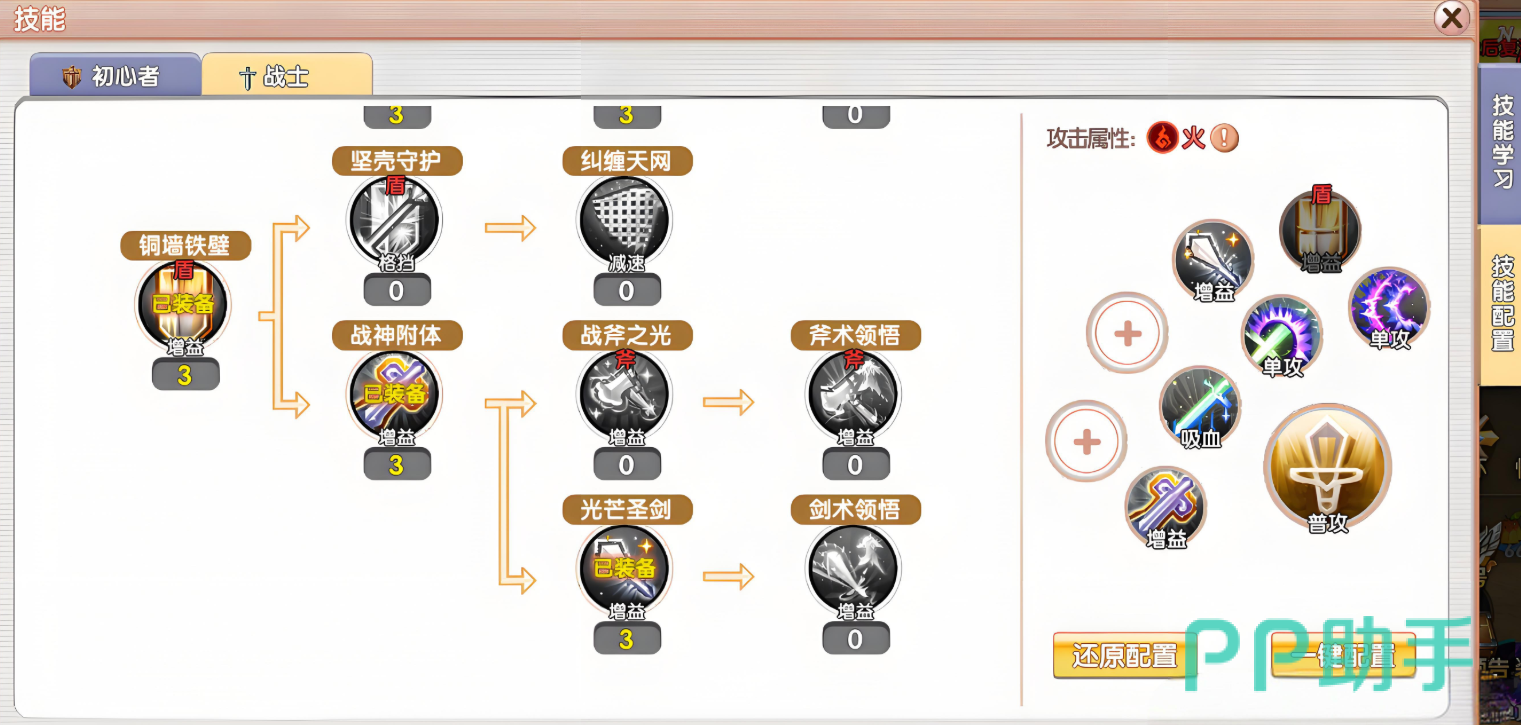Screen dimensions: 1521x725
Task: Close the 技能 skills window
Action: (x=1451, y=17)
